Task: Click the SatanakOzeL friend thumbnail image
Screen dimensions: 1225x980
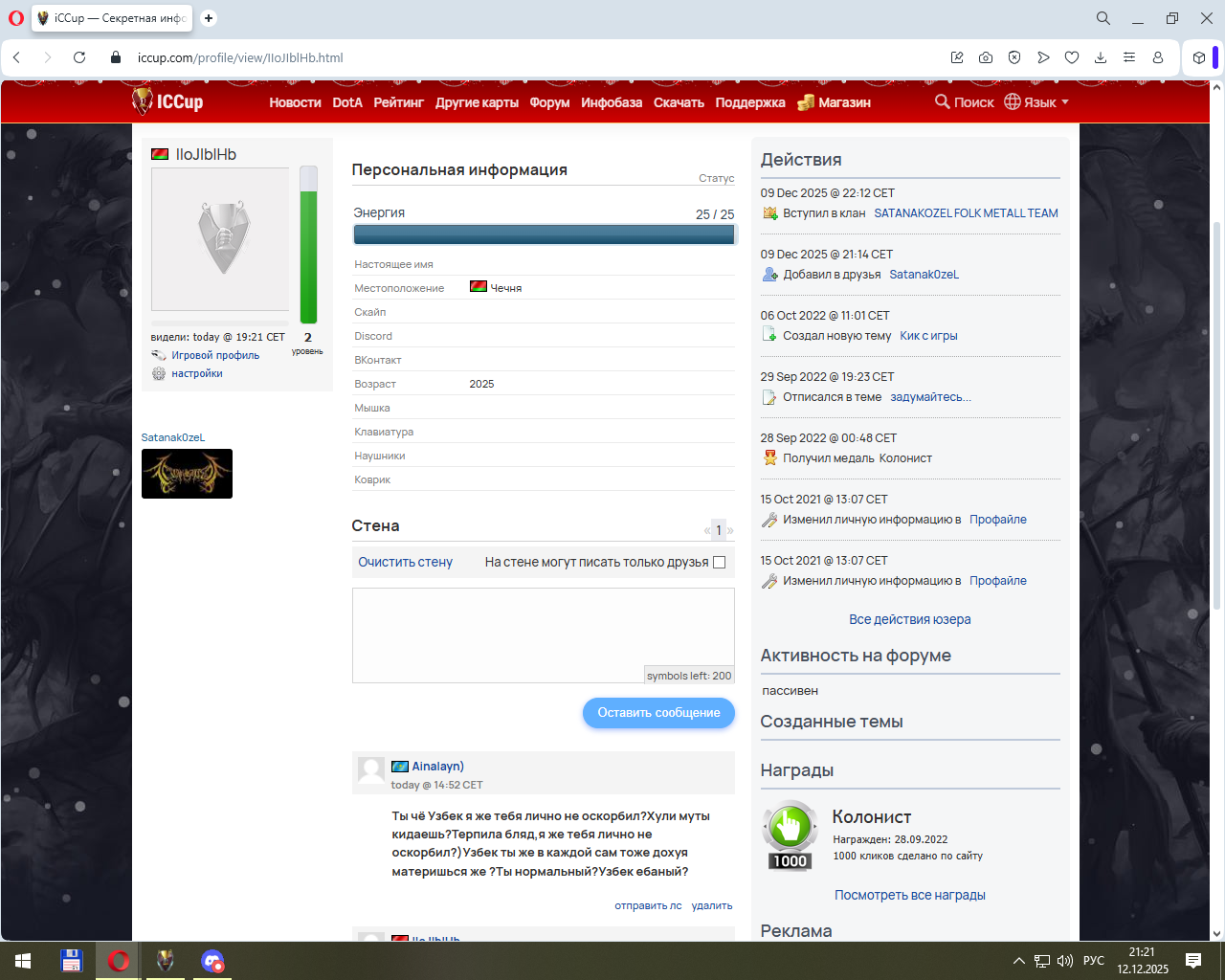Action: pos(187,474)
